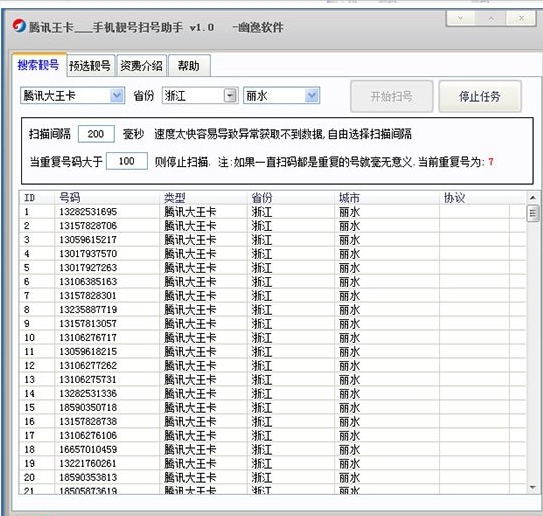This screenshot has width=543, height=516.
Task: Select number 13221760261
Action: point(88,463)
